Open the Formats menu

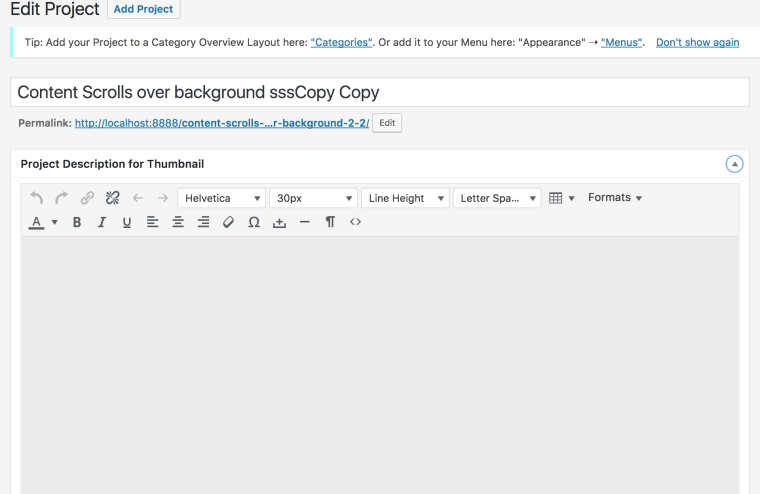pyautogui.click(x=614, y=198)
